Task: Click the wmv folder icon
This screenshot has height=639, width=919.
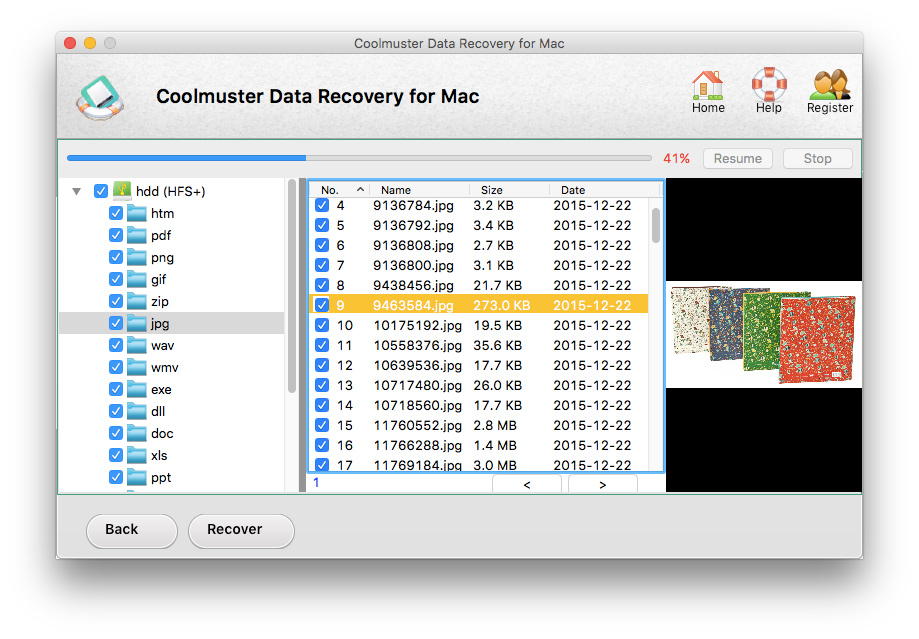Action: coord(137,368)
